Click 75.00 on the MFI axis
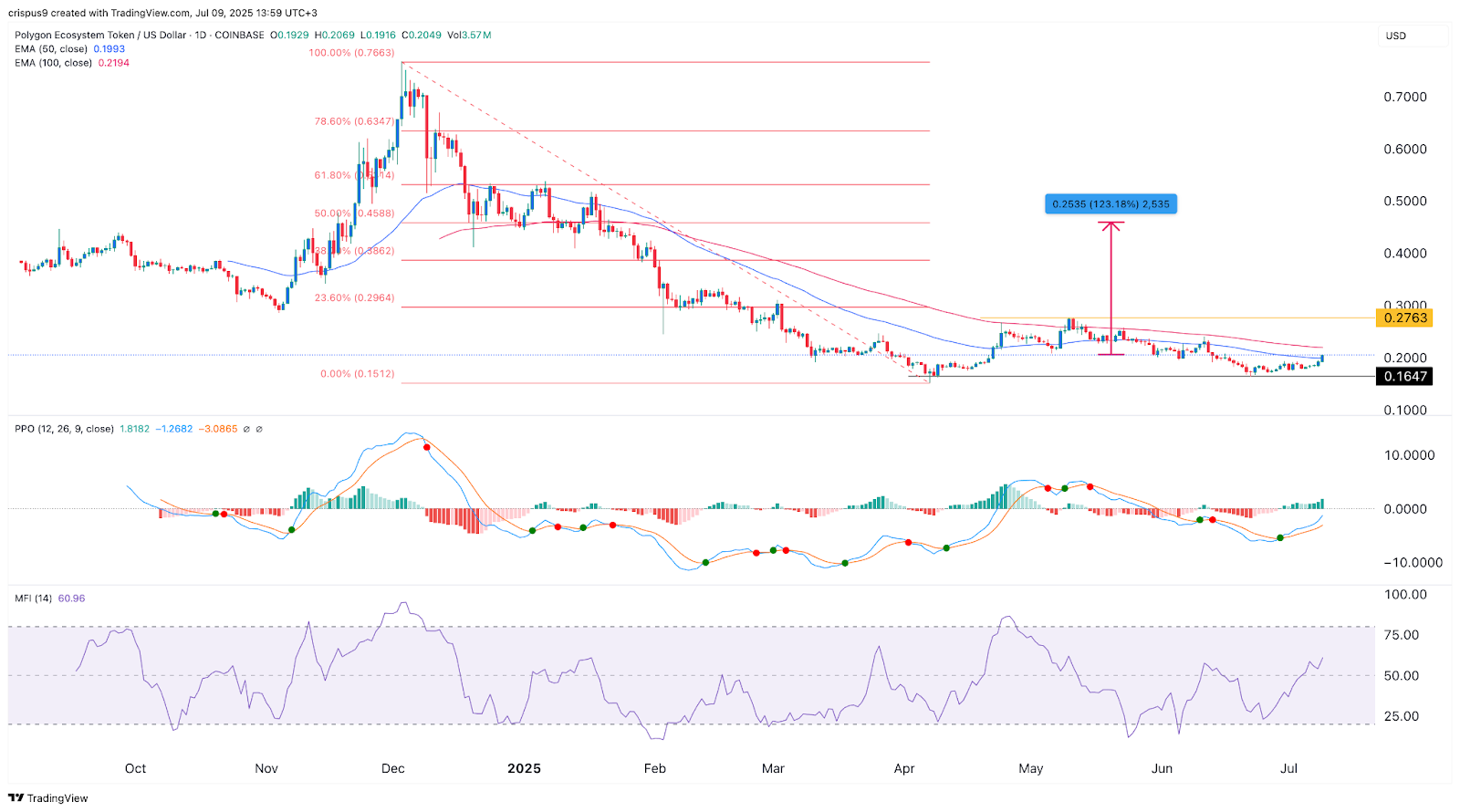The height and width of the screenshot is (812, 1460). point(1402,635)
